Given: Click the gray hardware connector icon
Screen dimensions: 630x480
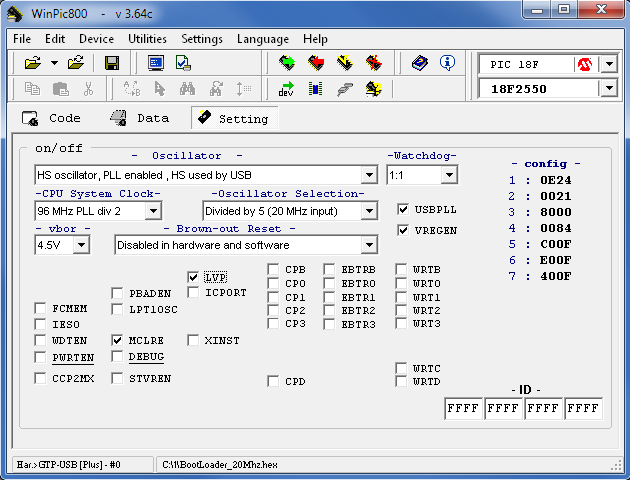Looking at the screenshot, I should pyautogui.click(x=345, y=89).
